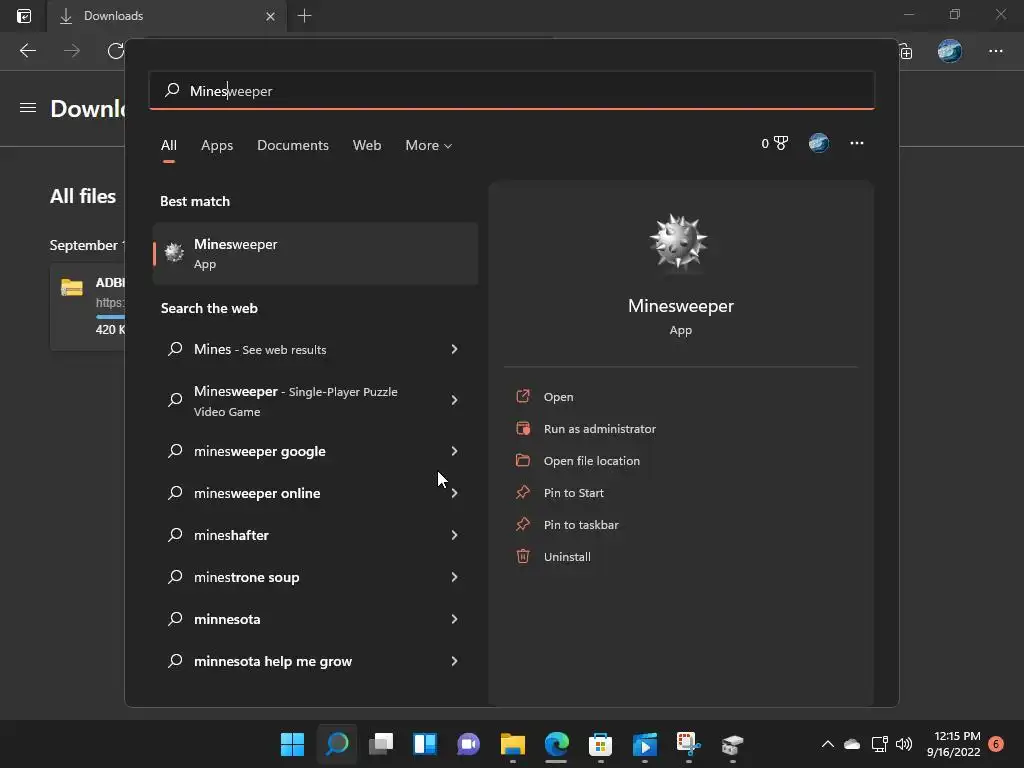Open the notification badge showing 6
The width and height of the screenshot is (1024, 768).
tap(996, 744)
